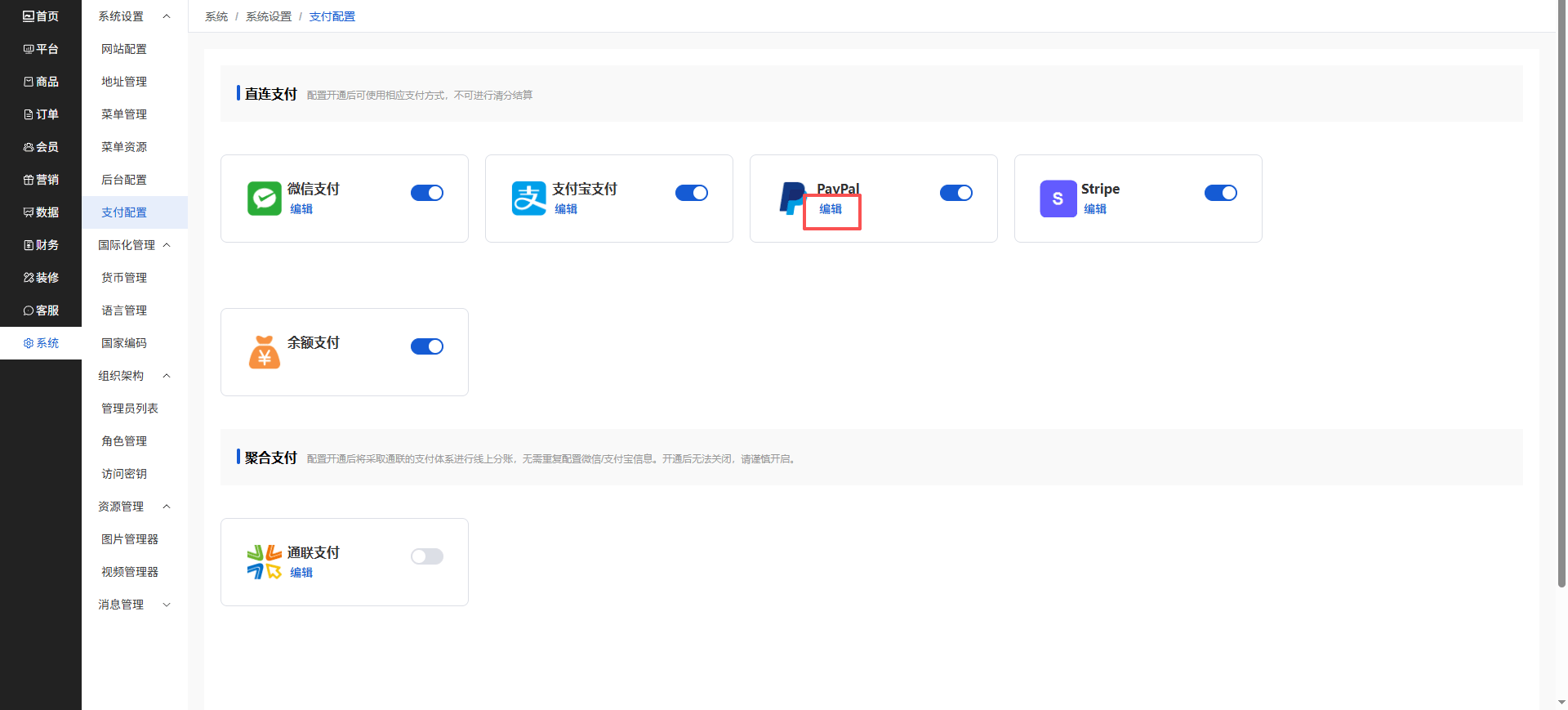Open 访问密钥 in the submenu

(x=135, y=474)
